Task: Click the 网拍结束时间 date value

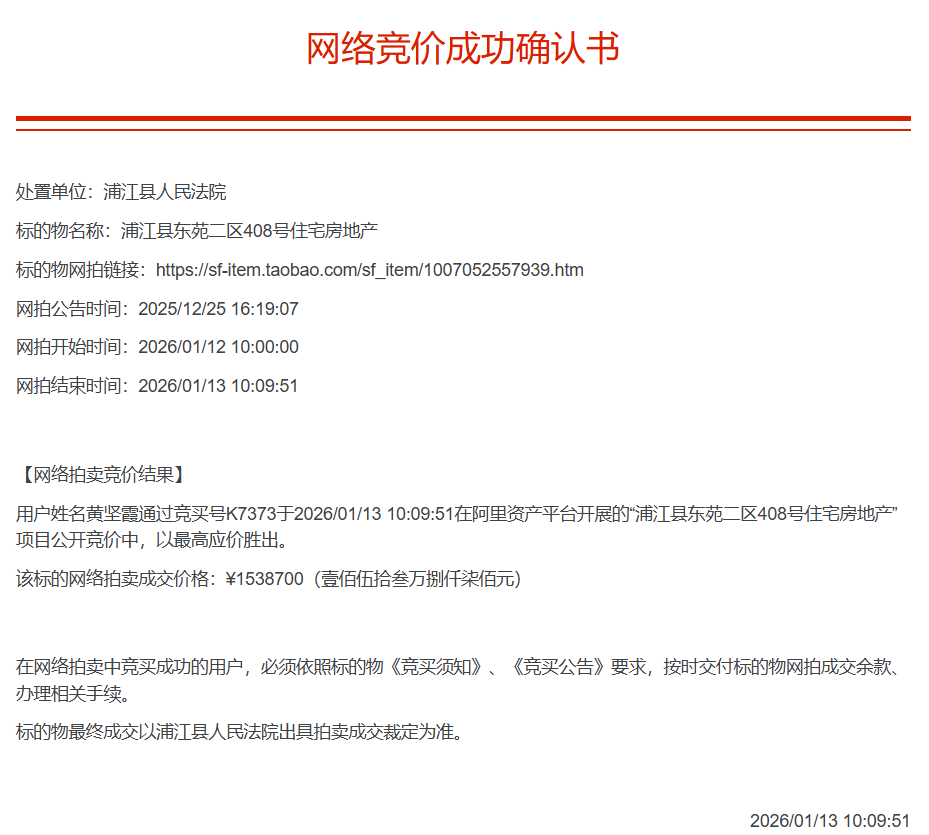Action: pos(218,386)
